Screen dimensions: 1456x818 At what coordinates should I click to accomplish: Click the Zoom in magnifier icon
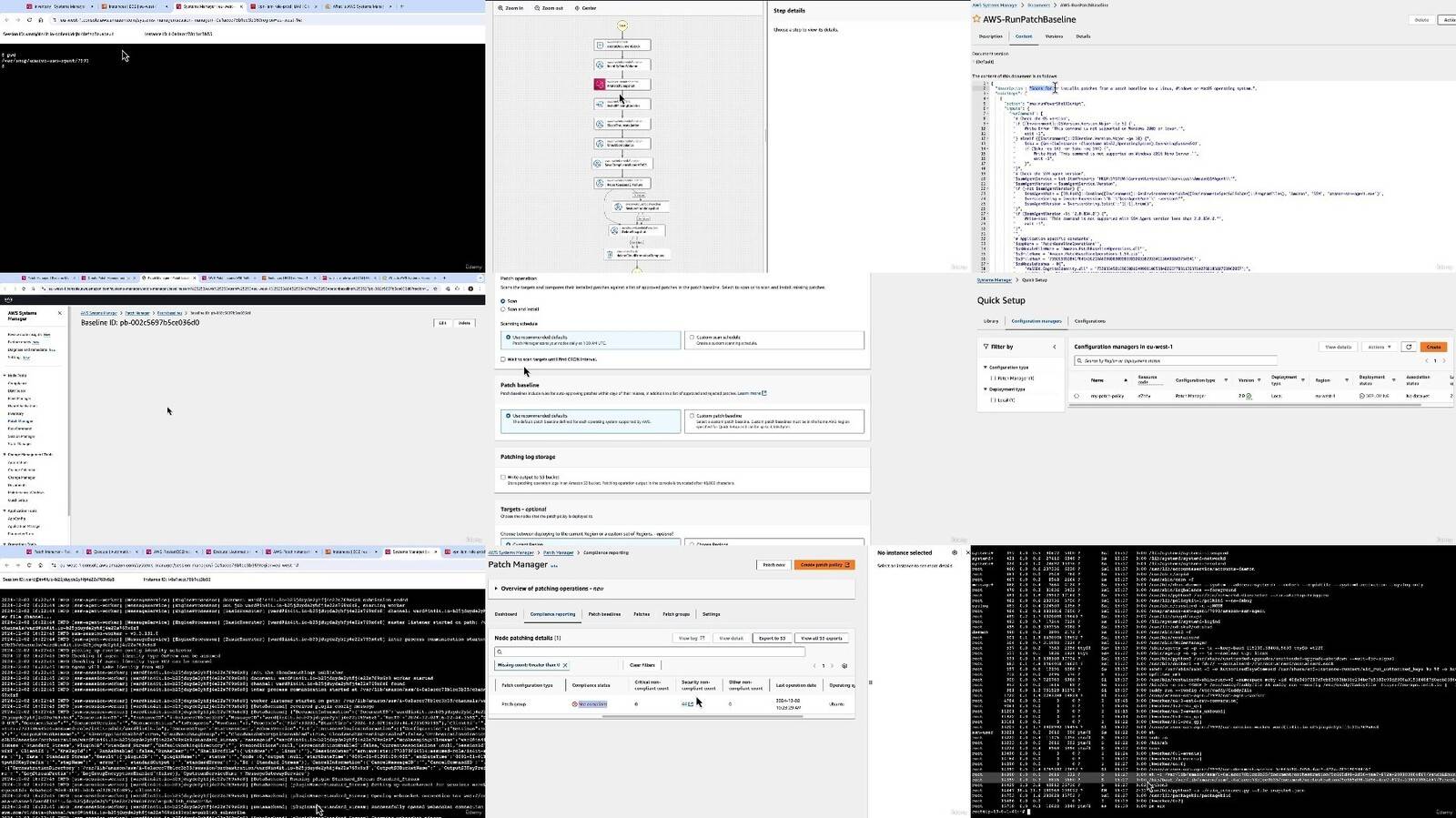[x=499, y=8]
